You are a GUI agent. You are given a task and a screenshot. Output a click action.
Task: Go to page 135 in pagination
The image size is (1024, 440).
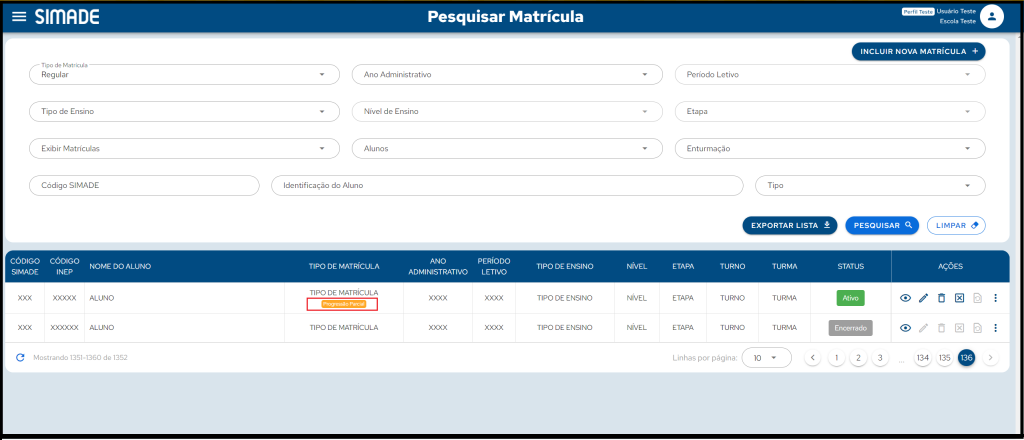coord(944,358)
